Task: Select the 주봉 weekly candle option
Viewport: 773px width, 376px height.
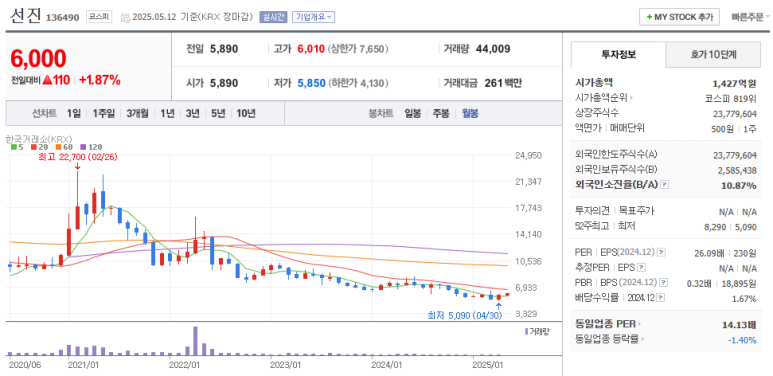Action: 441,113
